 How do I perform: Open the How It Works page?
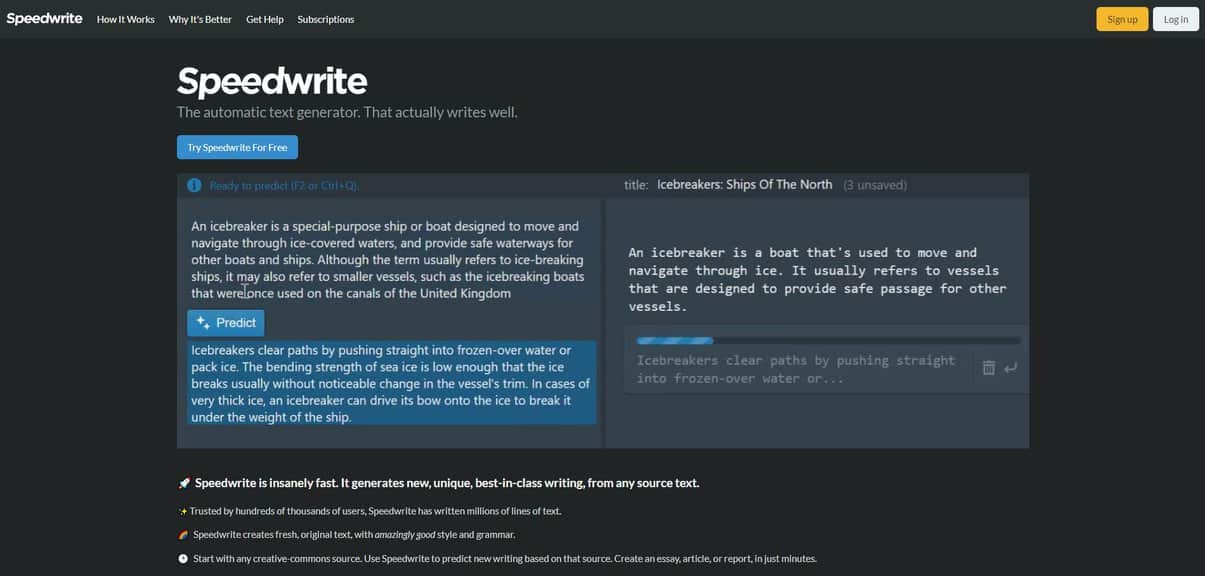pyautogui.click(x=125, y=17)
